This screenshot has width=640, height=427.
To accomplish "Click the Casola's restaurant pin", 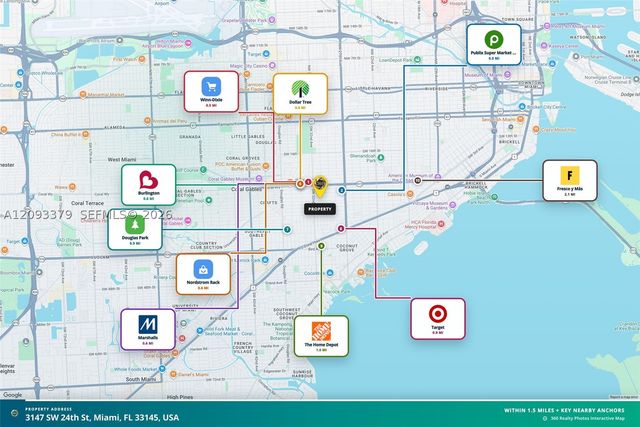I will coord(410,194).
